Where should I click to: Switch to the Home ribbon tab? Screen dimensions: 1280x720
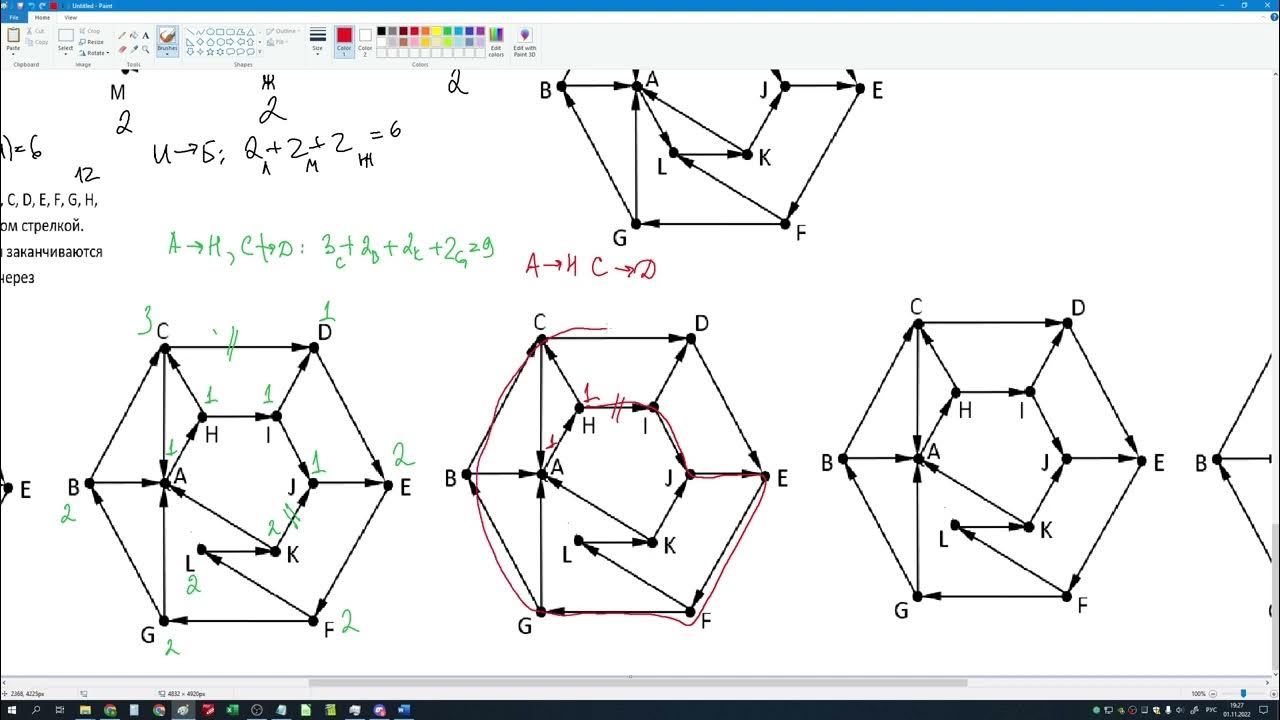coord(42,17)
